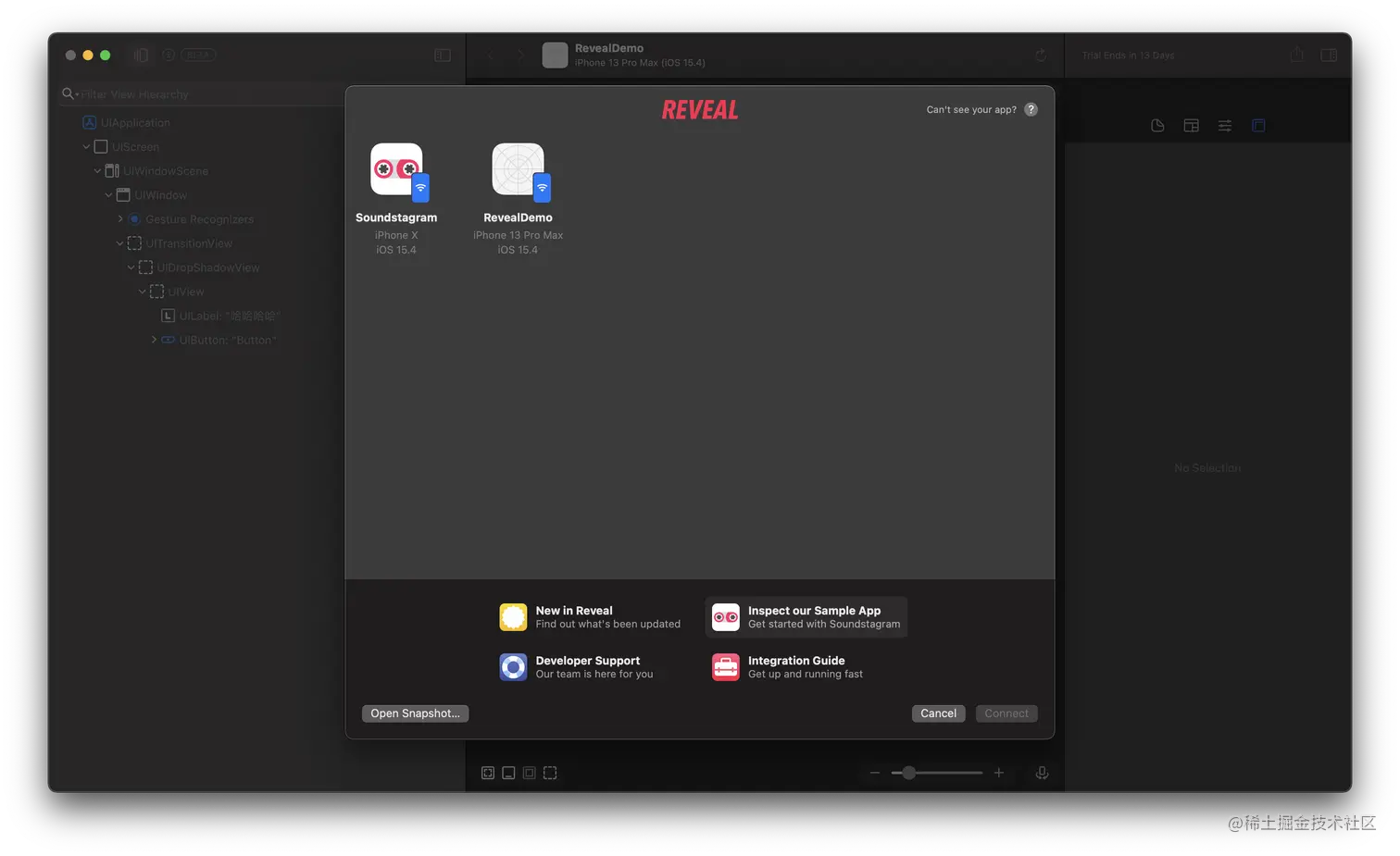Expand the Gesture Recognizers node
This screenshot has width=1400, height=856.
(x=120, y=218)
